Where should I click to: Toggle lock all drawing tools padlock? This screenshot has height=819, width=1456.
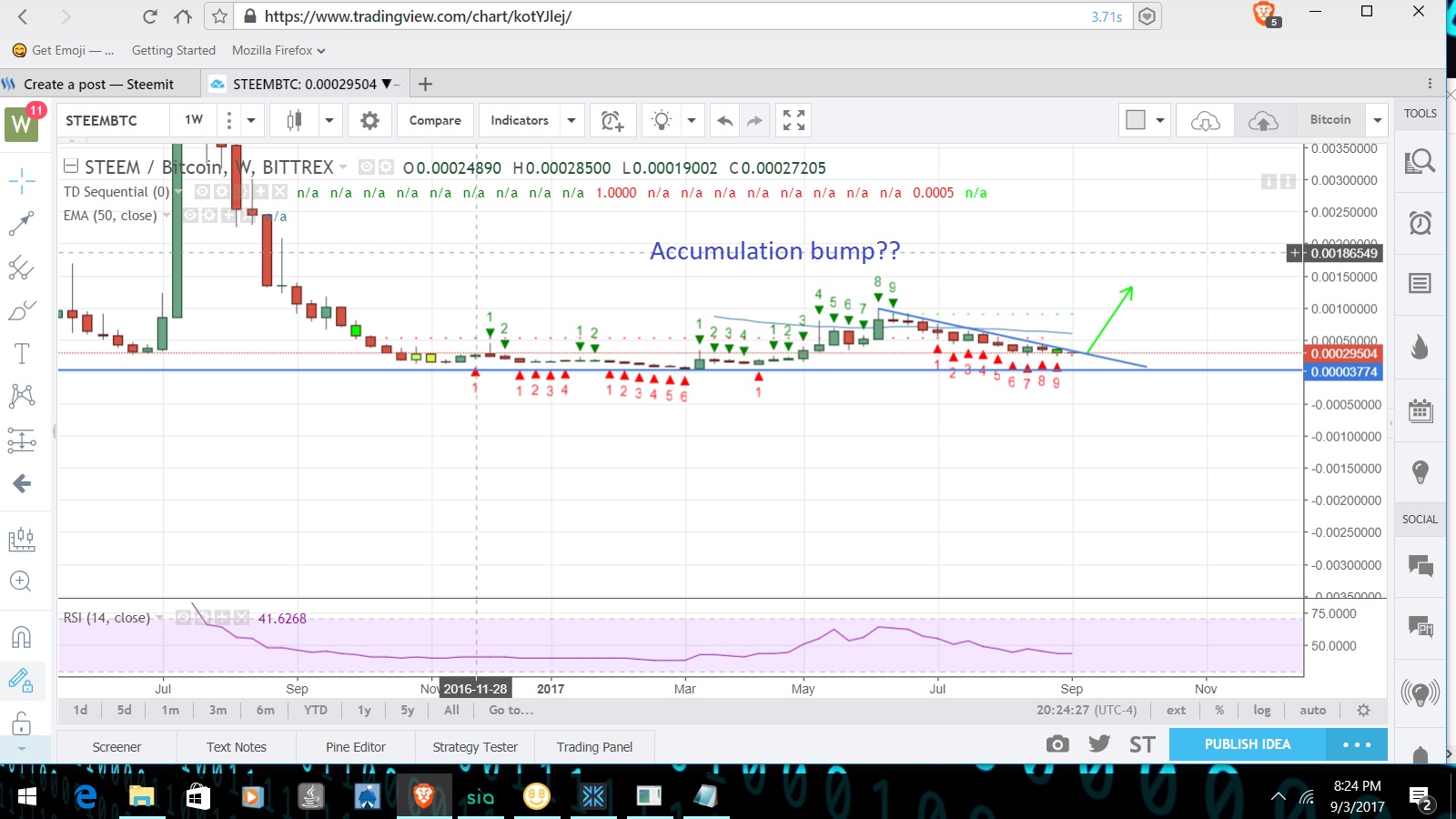tap(22, 723)
